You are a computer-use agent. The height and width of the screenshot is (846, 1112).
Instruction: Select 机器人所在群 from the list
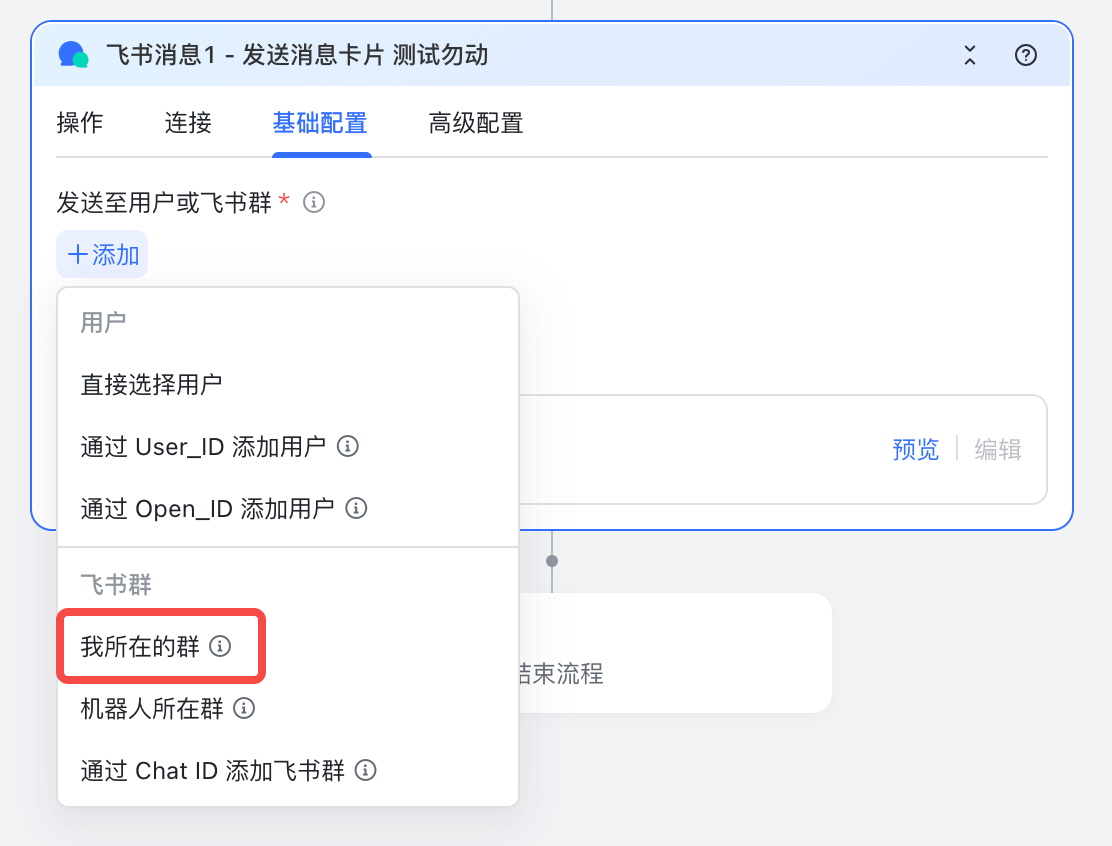pos(288,708)
